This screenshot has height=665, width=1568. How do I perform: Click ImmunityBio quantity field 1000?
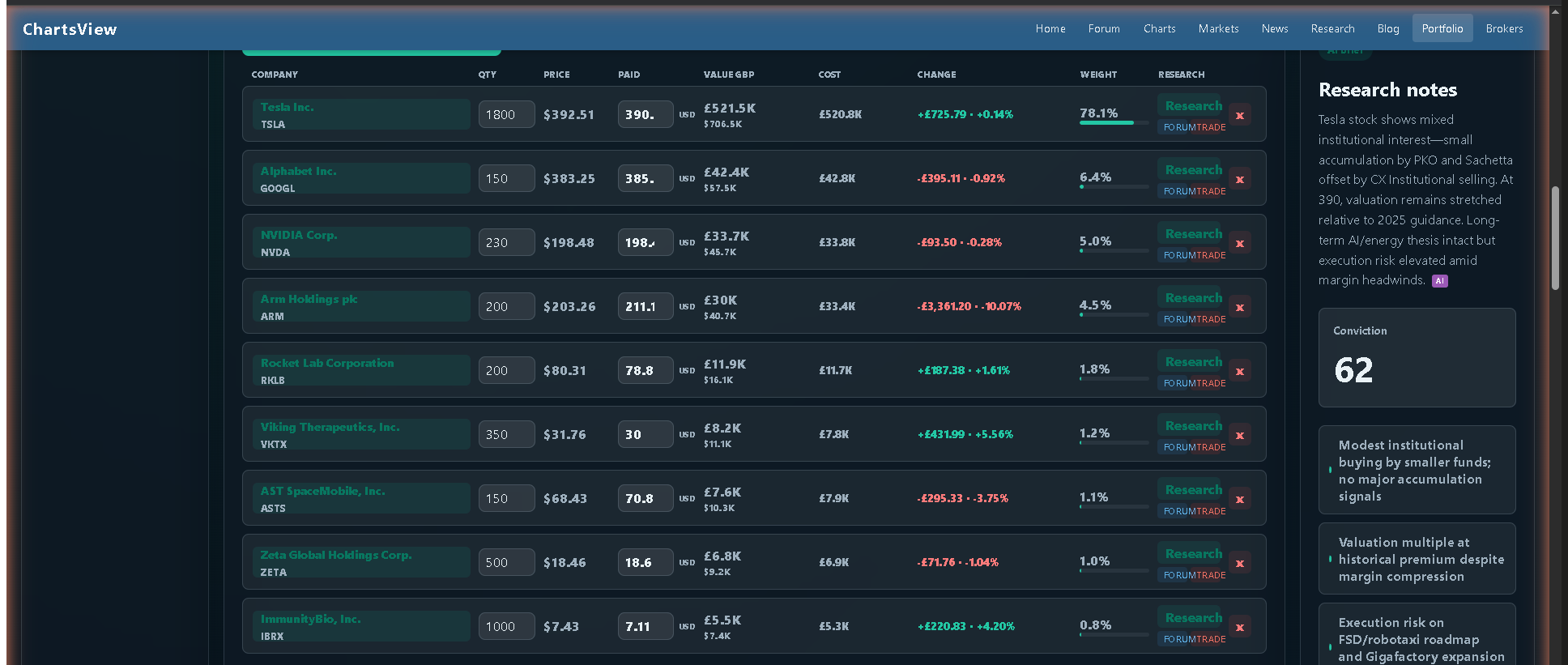(506, 626)
